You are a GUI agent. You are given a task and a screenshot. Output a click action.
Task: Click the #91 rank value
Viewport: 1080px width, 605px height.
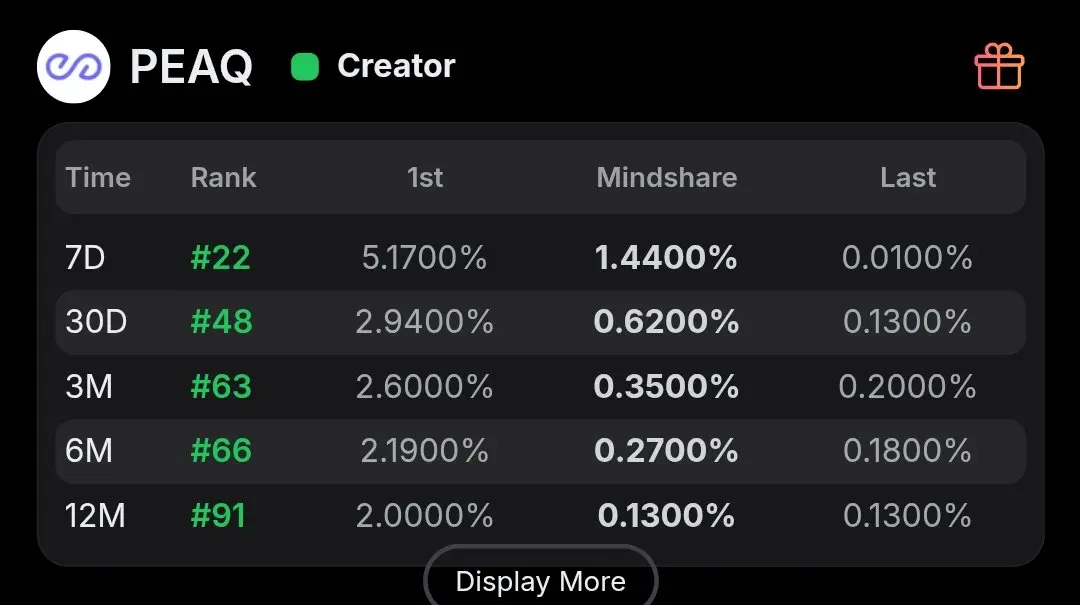click(x=218, y=515)
